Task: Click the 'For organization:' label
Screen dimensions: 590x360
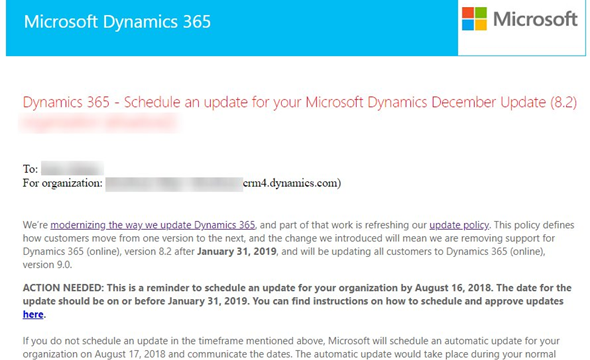Action: click(62, 183)
